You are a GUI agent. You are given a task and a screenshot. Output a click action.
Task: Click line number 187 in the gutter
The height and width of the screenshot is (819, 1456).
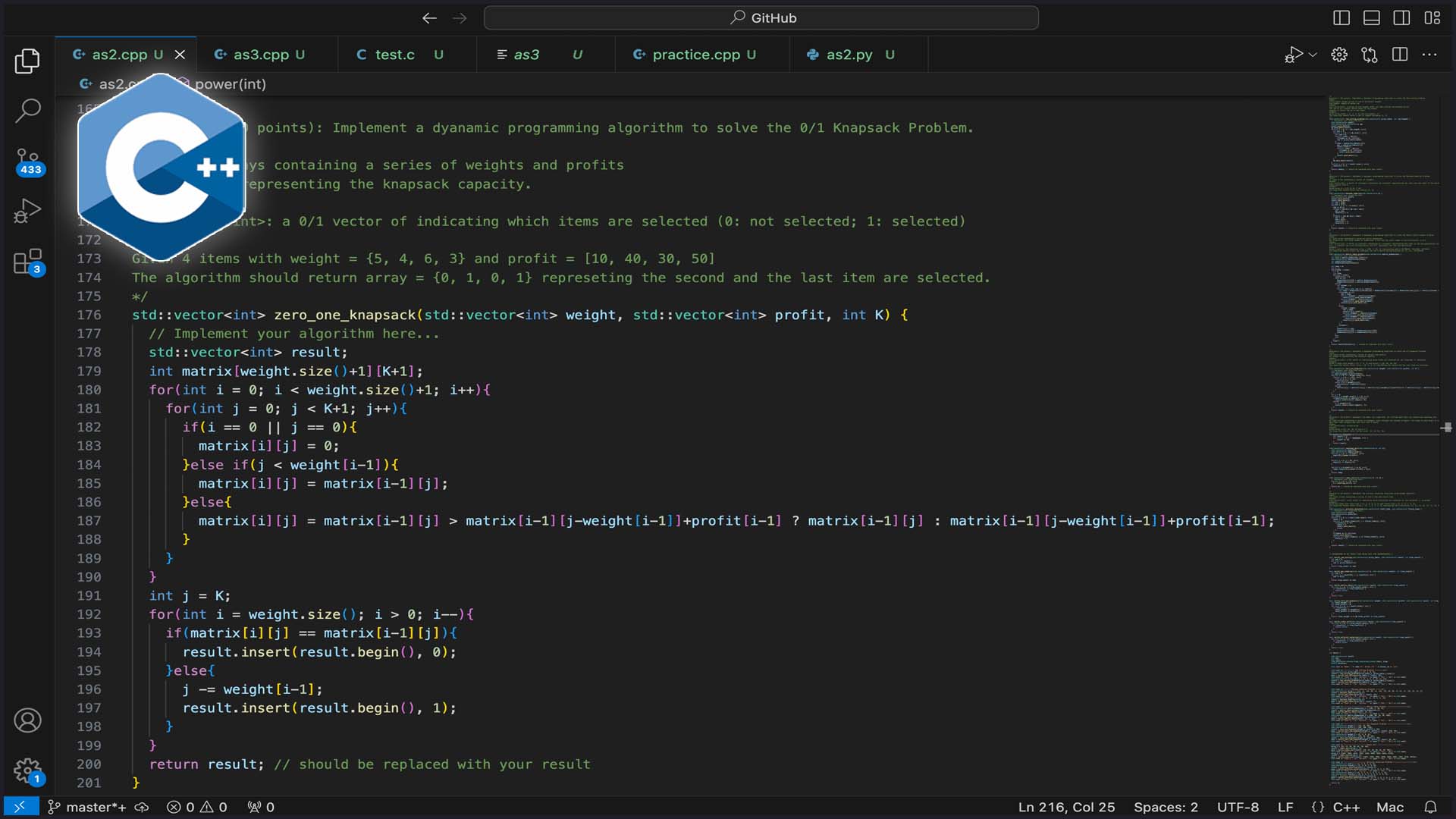89,521
